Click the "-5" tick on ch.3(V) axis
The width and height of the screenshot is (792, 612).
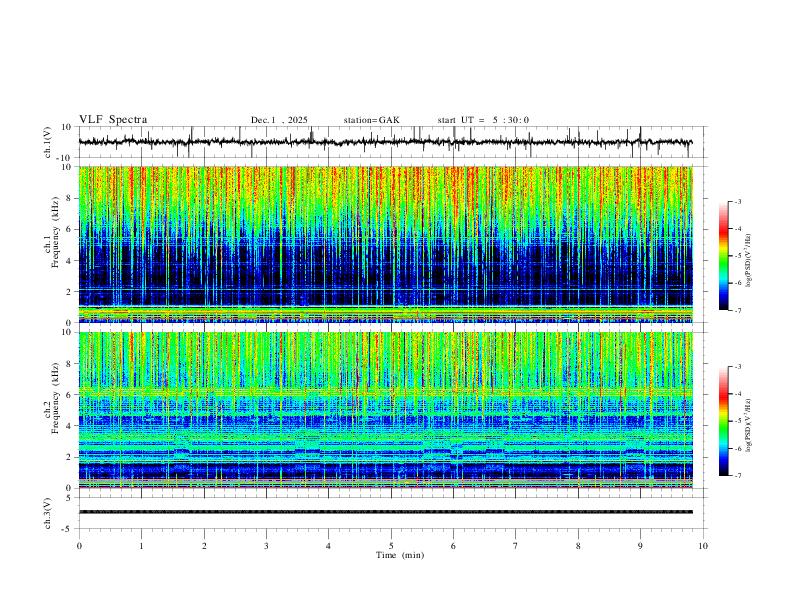[67, 529]
